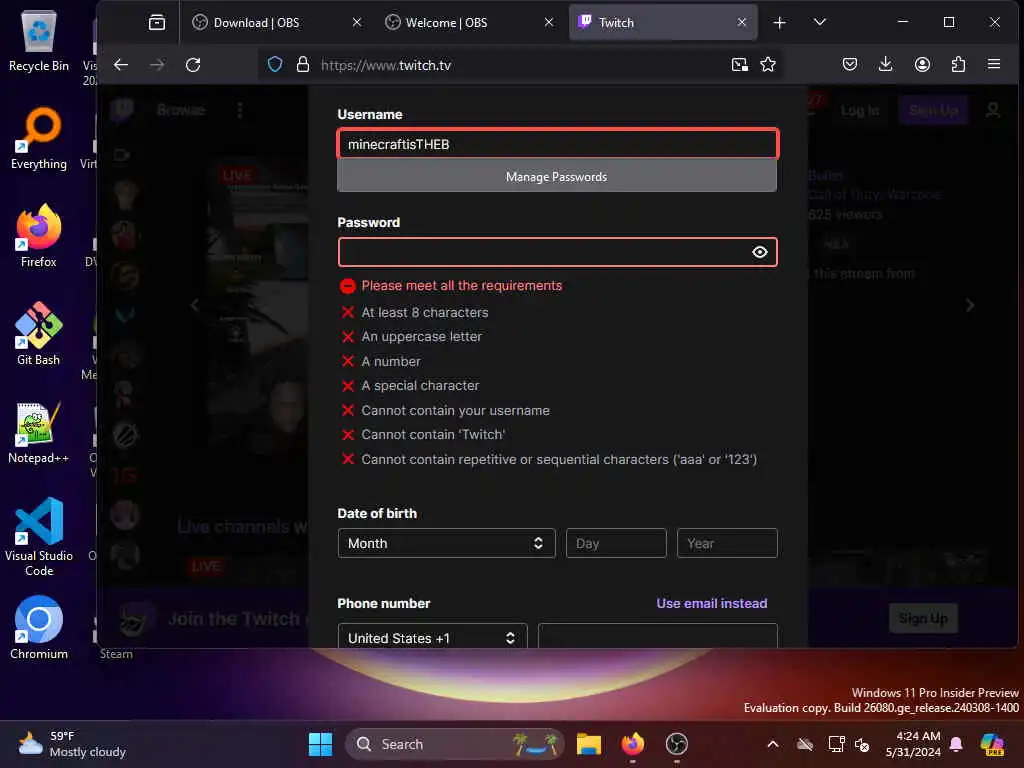Open Recycle Bin desktop icon
Image resolution: width=1024 pixels, height=768 pixels.
39,41
